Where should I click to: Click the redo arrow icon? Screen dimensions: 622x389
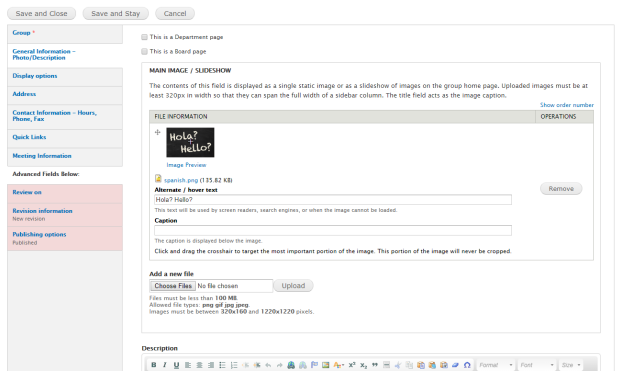click(280, 365)
